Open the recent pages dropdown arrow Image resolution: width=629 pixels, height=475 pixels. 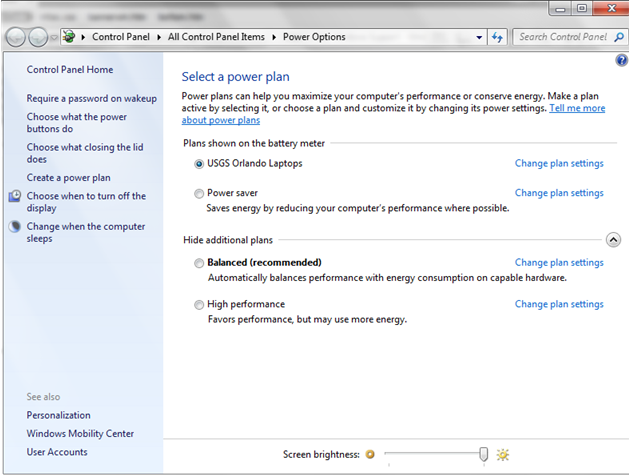pos(54,37)
